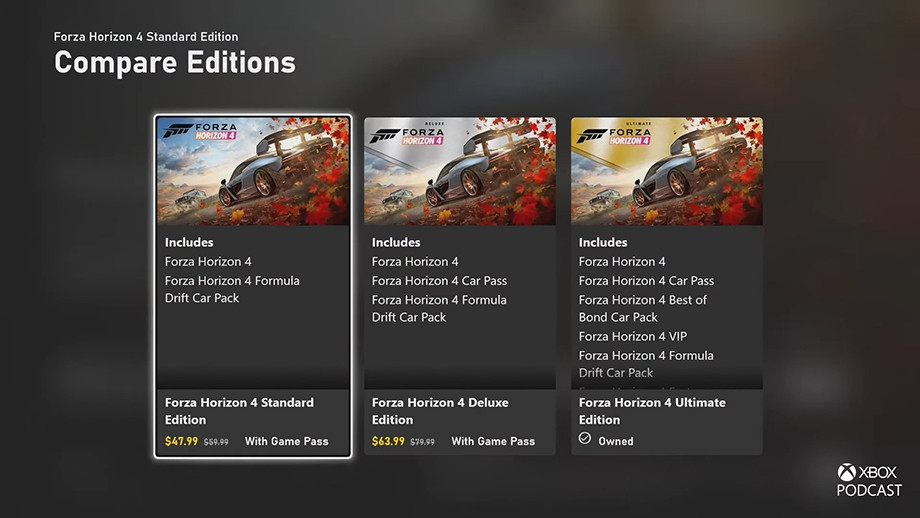Screen dimensions: 920x518
Task: Select Forza Horizon 4 VIP item
Action: pos(632,337)
